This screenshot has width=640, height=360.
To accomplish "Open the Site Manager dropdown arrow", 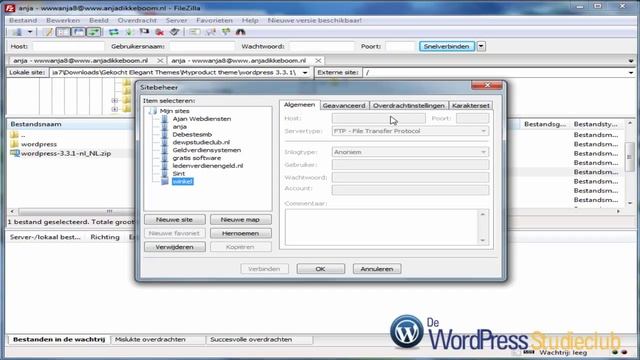I will click(x=30, y=32).
